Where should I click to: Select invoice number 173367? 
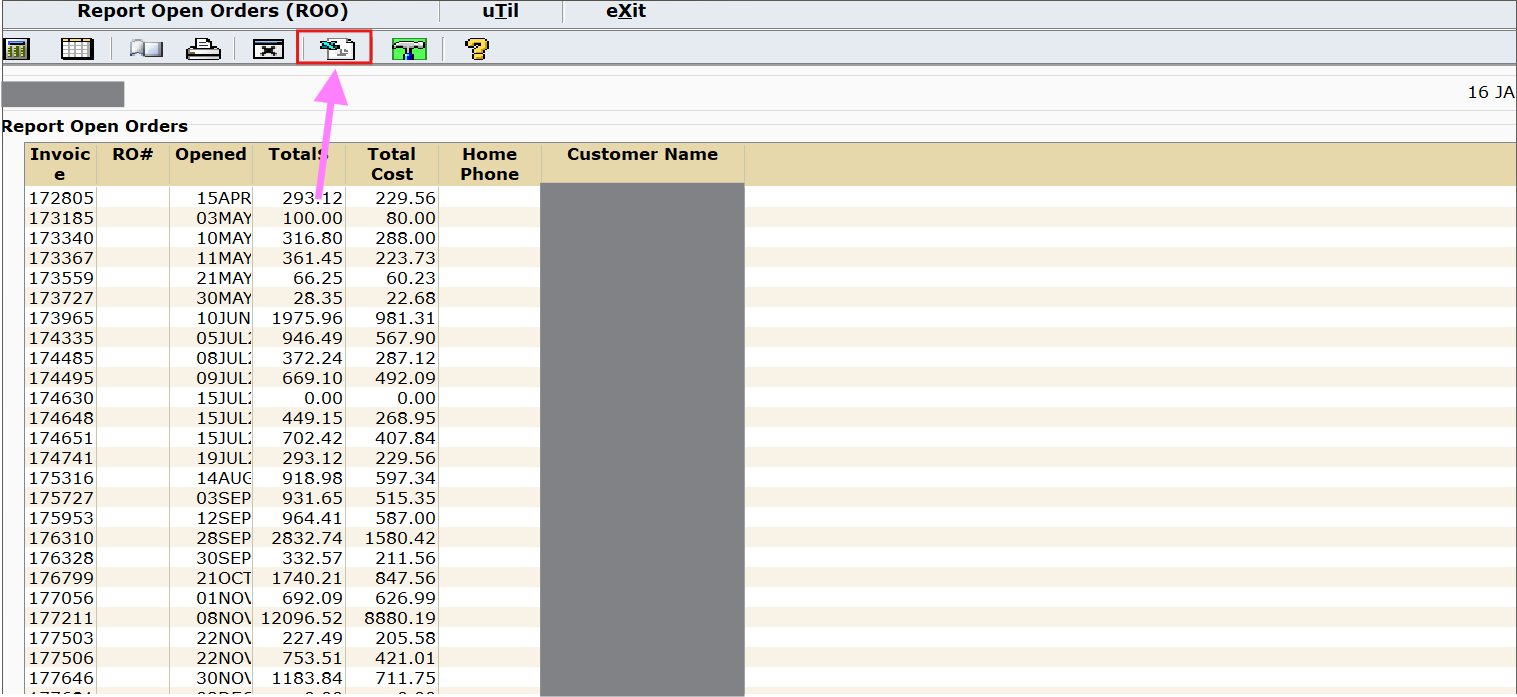pyautogui.click(x=61, y=258)
